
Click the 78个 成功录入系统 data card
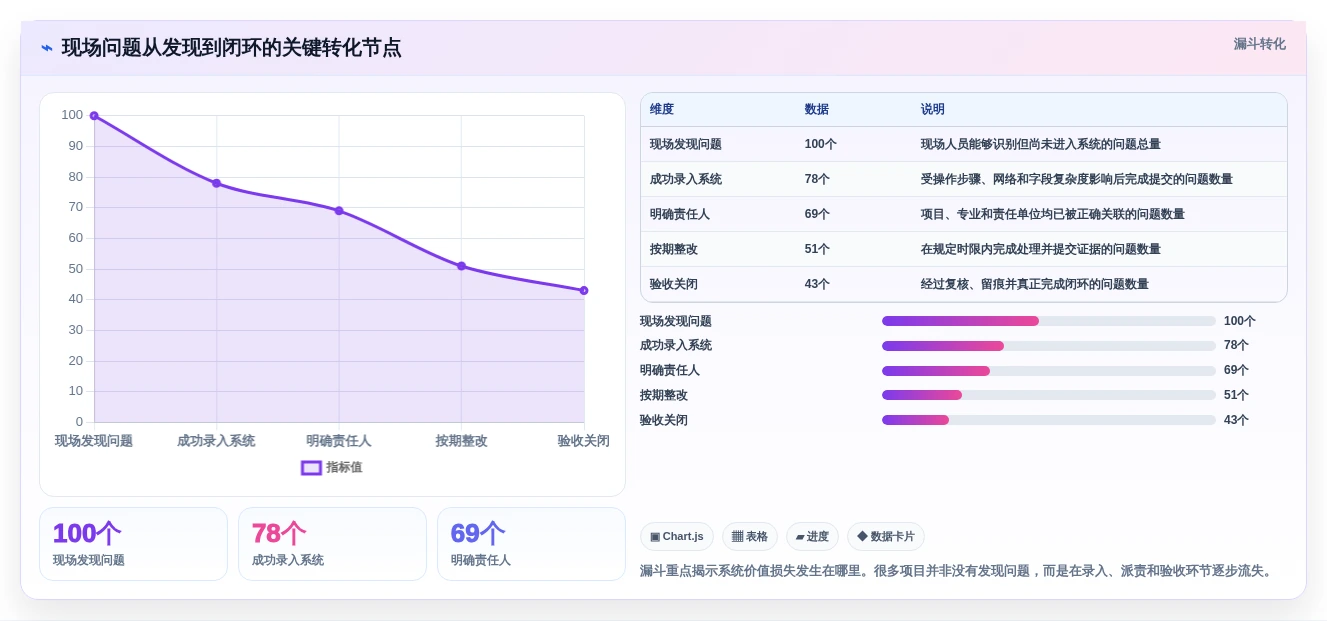(x=332, y=544)
